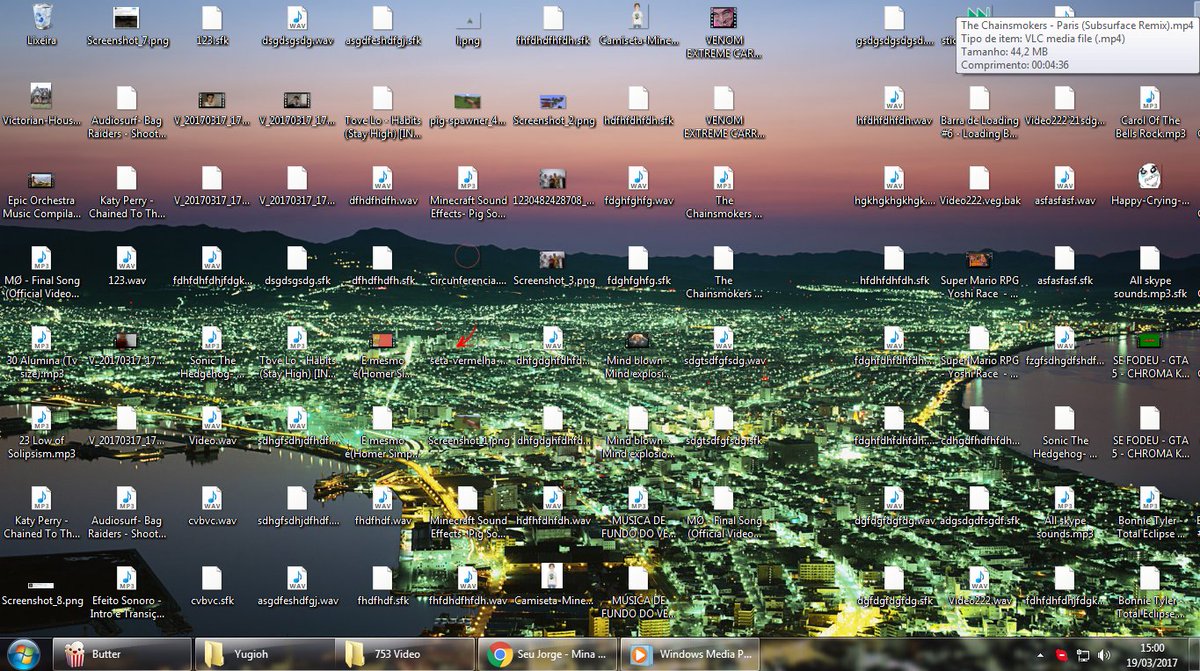The image size is (1200, 671).
Task: Select the fdghfghfg.wav audio file
Action: point(638,185)
